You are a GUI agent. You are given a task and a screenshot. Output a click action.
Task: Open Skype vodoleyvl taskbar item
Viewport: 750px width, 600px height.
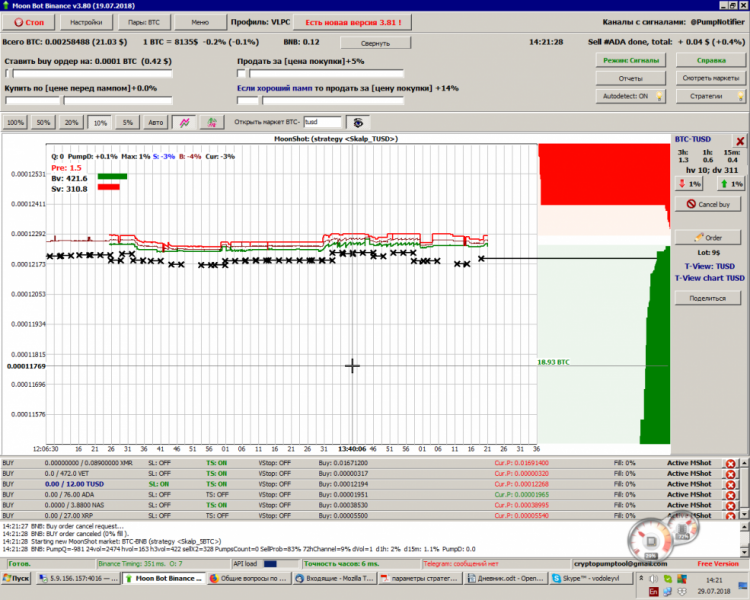pyautogui.click(x=591, y=578)
